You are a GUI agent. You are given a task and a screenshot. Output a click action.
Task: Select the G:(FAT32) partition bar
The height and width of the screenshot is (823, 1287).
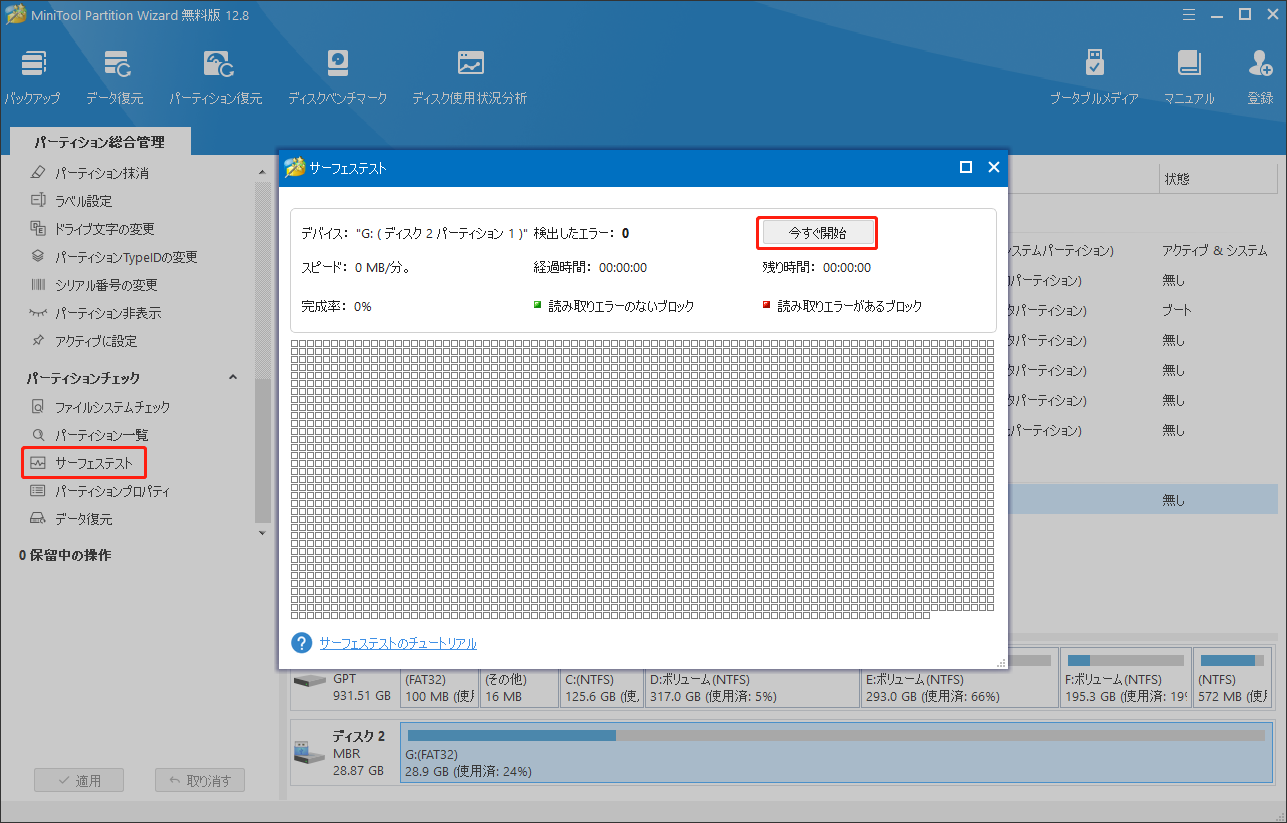836,751
